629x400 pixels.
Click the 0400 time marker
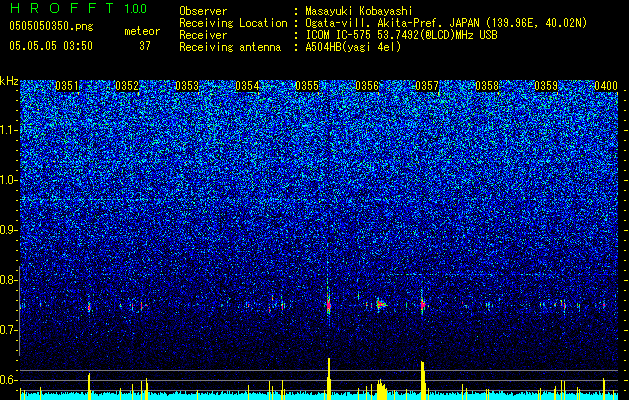[606, 86]
